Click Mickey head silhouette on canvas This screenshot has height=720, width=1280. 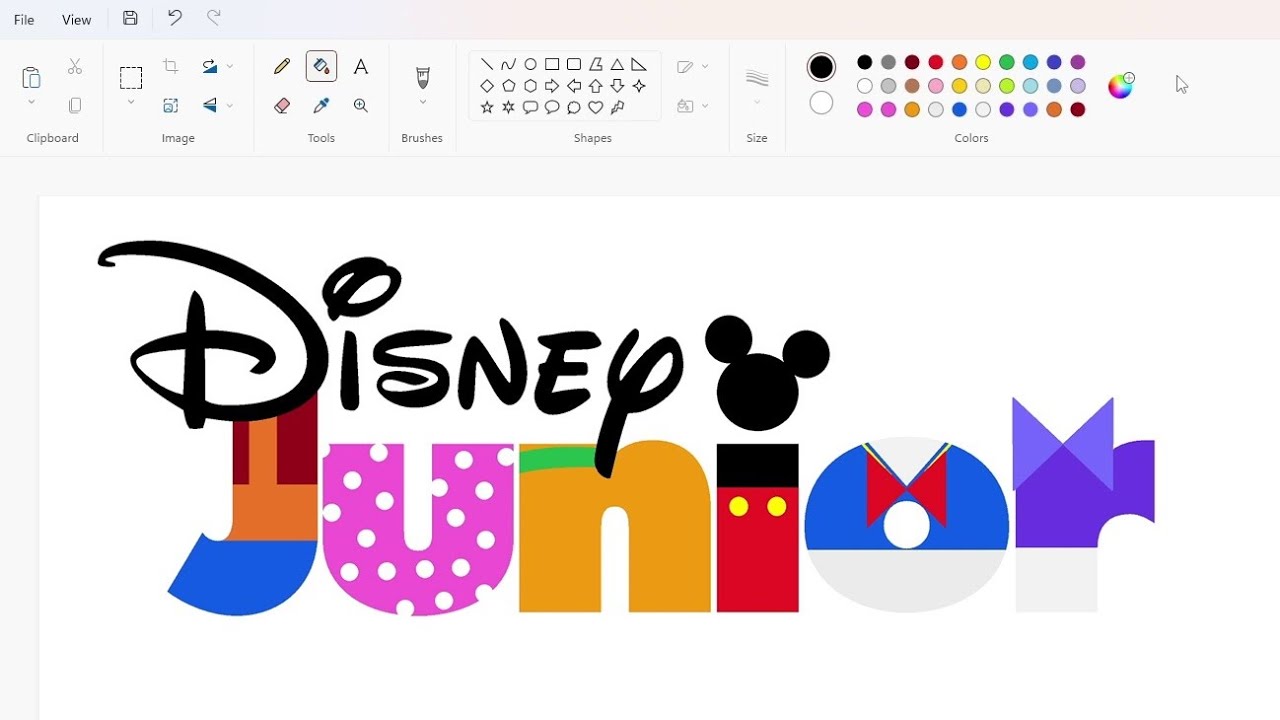[766, 372]
